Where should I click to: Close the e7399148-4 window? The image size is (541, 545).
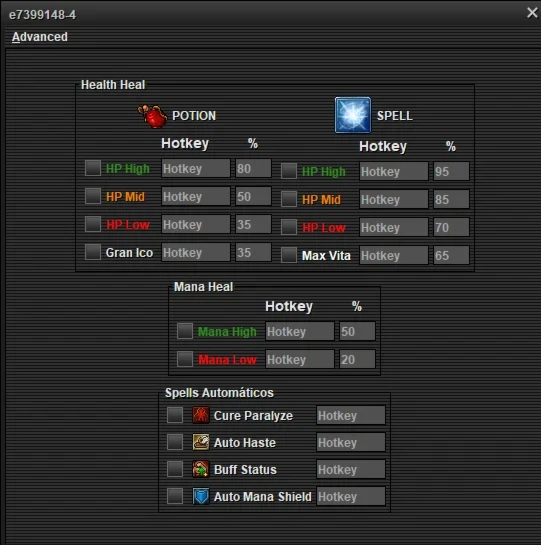tap(532, 13)
